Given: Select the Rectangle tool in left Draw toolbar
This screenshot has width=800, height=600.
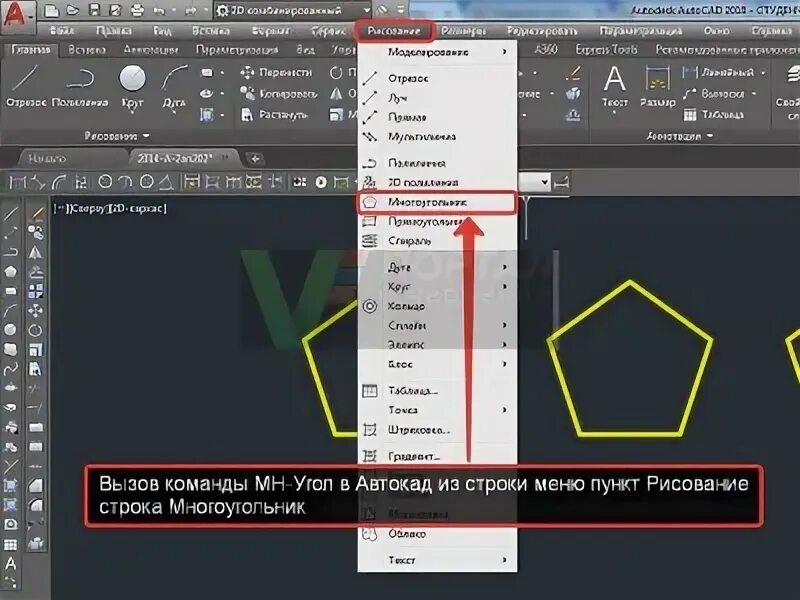Looking at the screenshot, I should pos(11,291).
